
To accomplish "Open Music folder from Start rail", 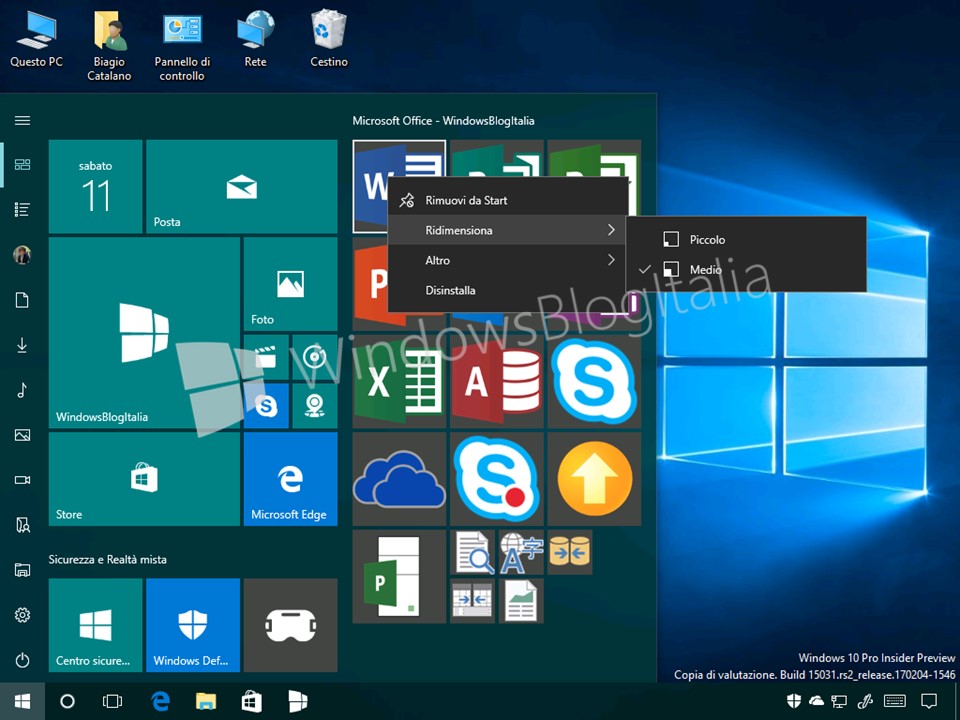I will point(23,390).
